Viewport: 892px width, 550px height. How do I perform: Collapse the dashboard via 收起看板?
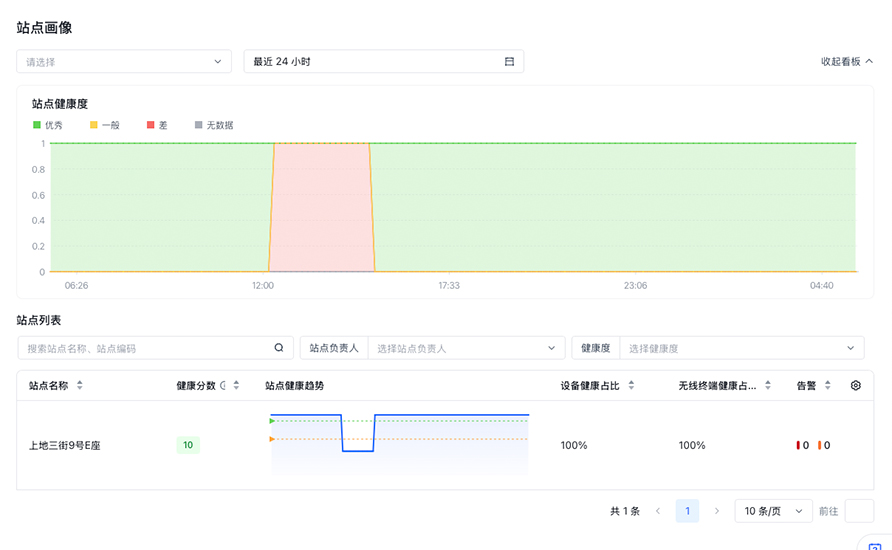point(846,62)
